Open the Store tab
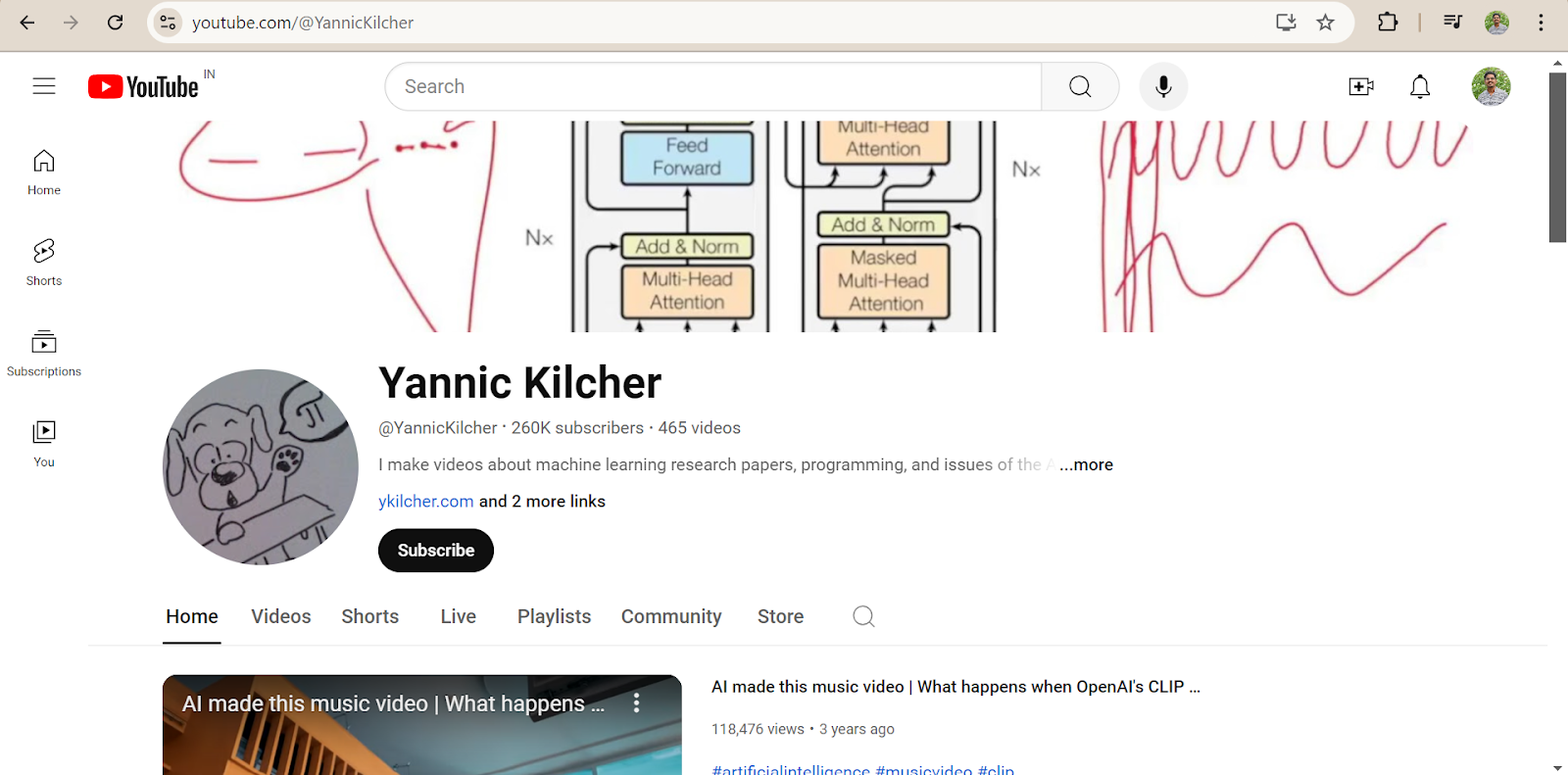 (x=780, y=616)
